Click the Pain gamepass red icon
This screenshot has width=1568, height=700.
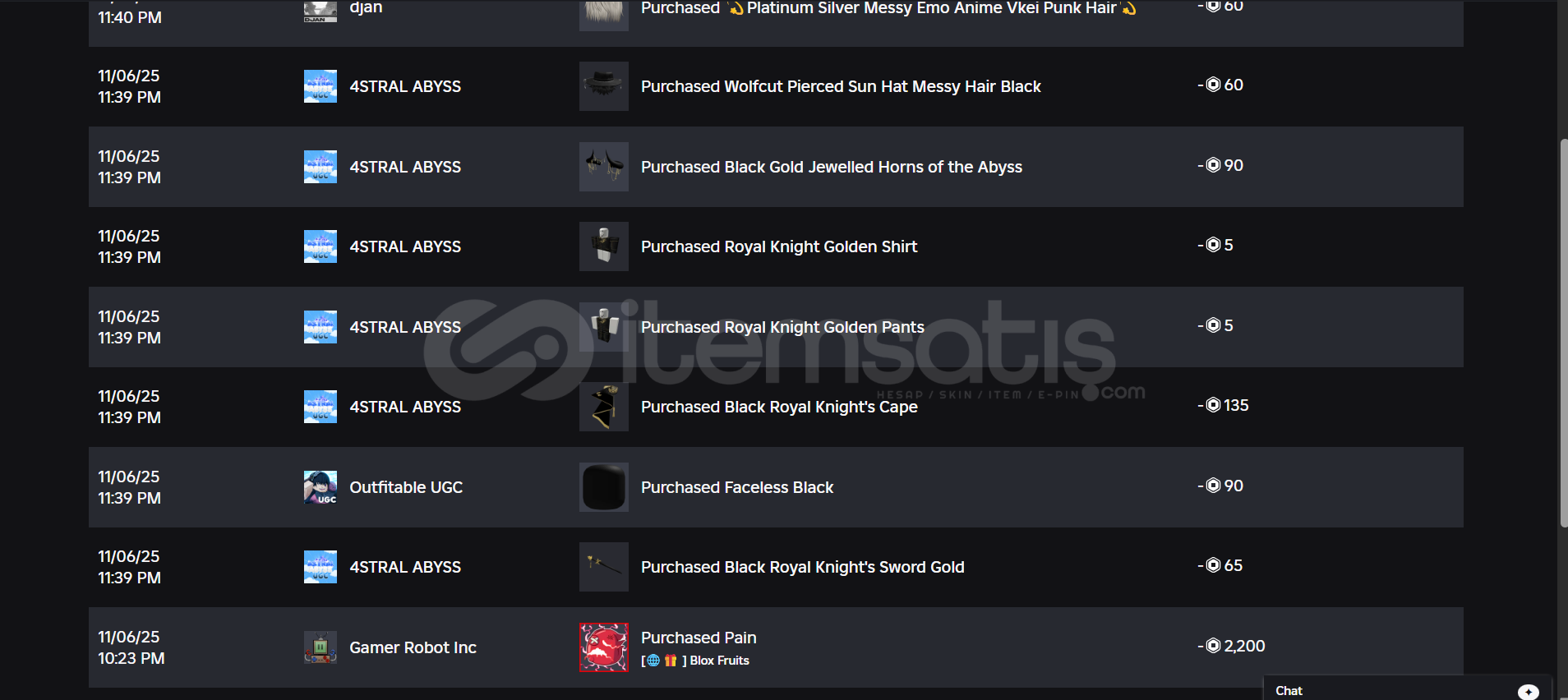click(603, 647)
